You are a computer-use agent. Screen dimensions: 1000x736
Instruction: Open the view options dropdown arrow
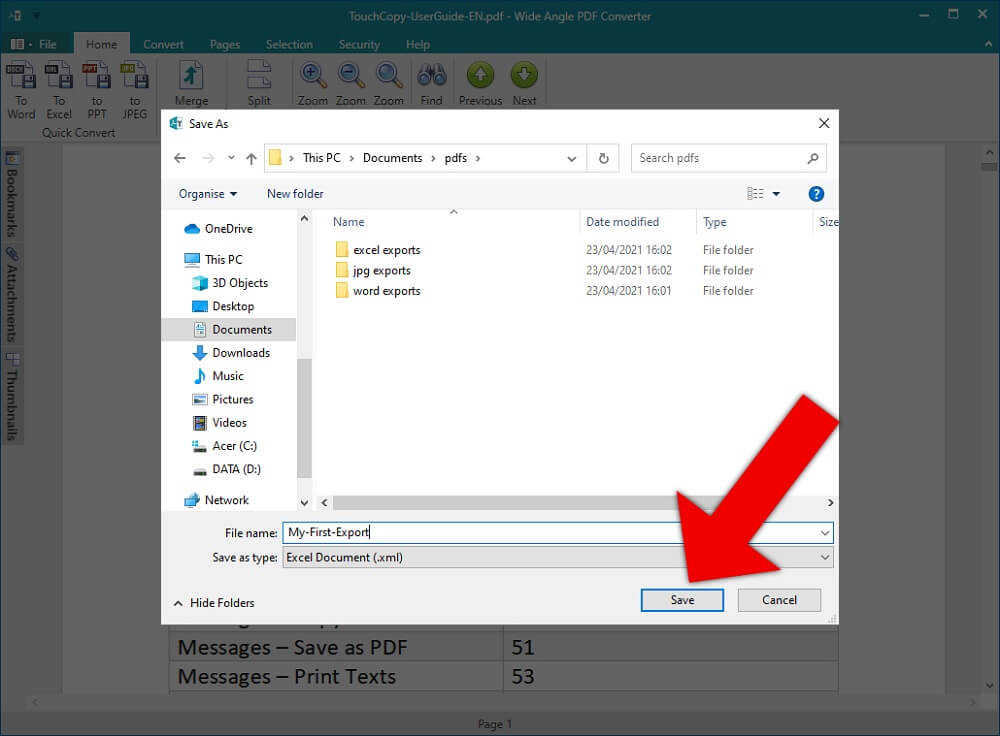click(775, 194)
